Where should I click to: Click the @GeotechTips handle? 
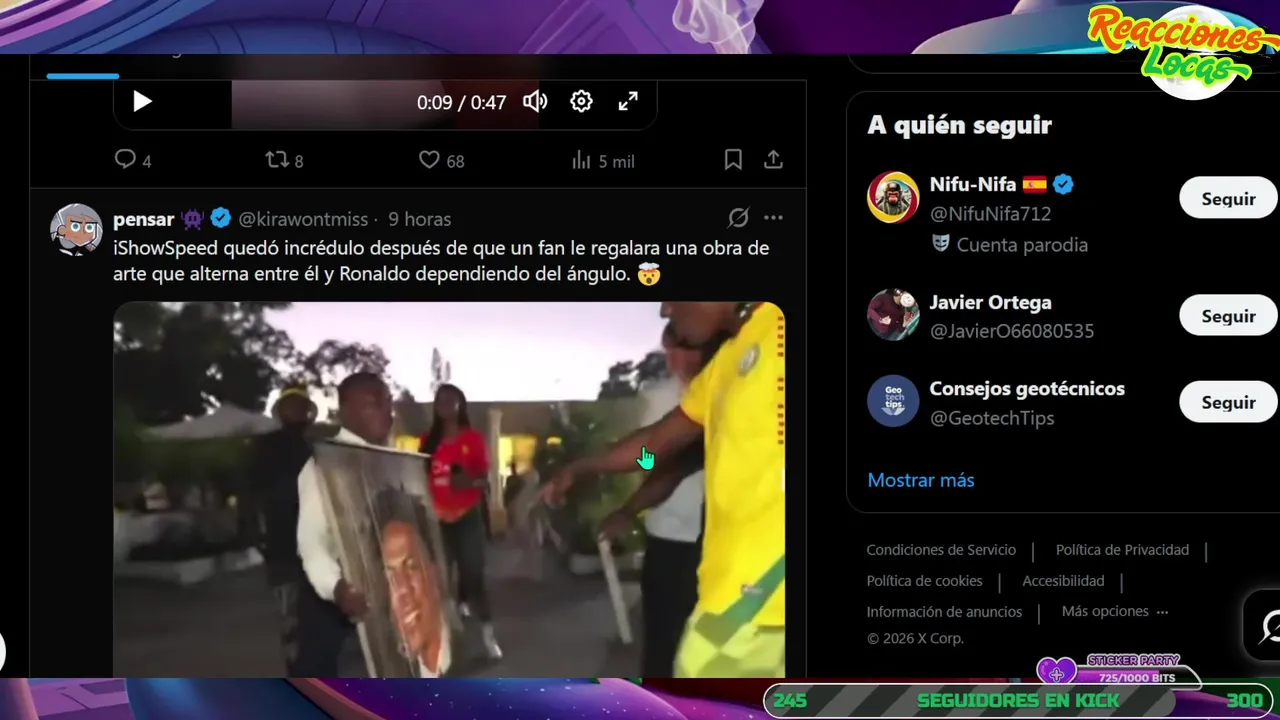coord(992,418)
